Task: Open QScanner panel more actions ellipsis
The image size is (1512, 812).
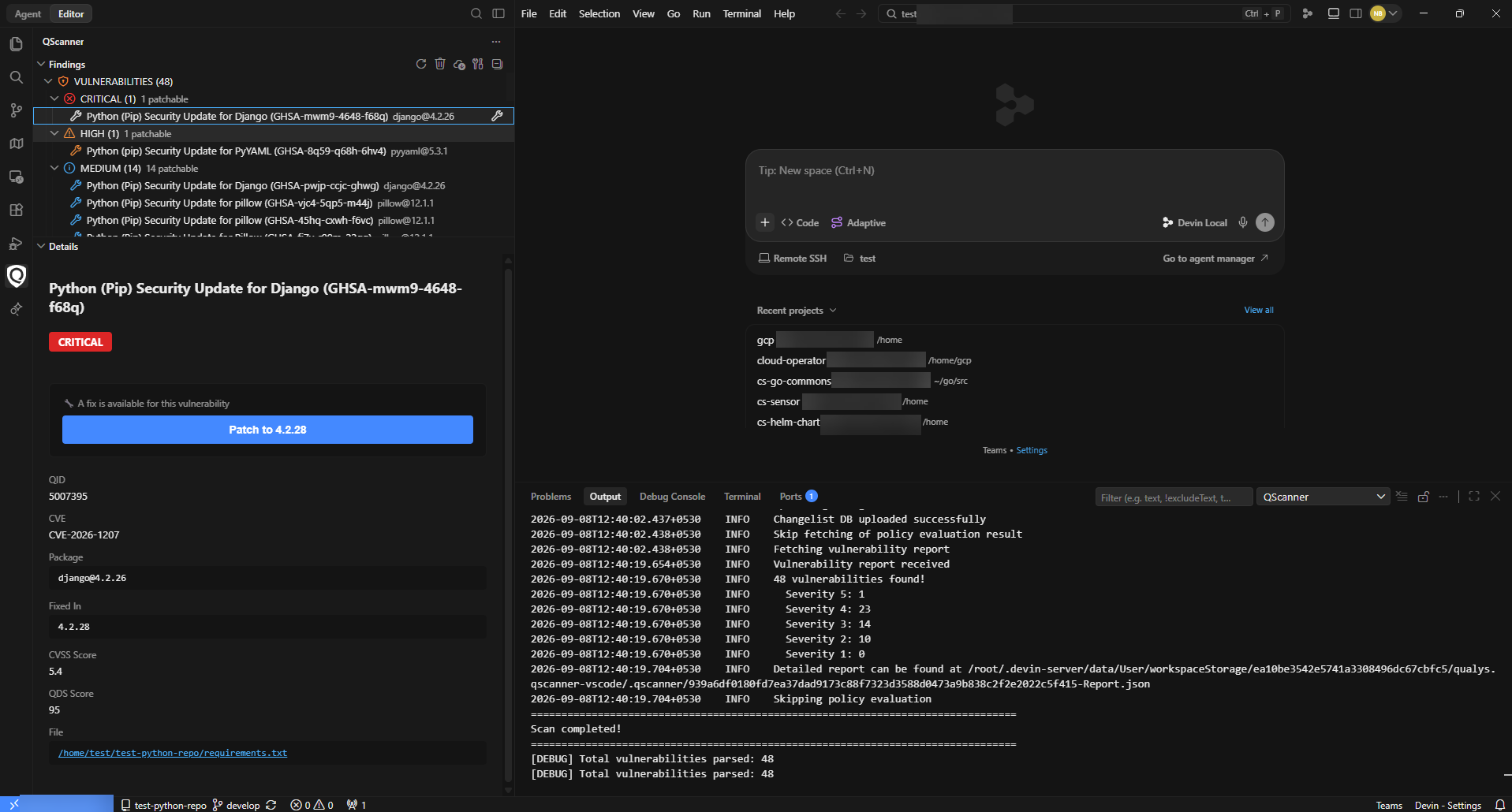Action: pyautogui.click(x=496, y=42)
